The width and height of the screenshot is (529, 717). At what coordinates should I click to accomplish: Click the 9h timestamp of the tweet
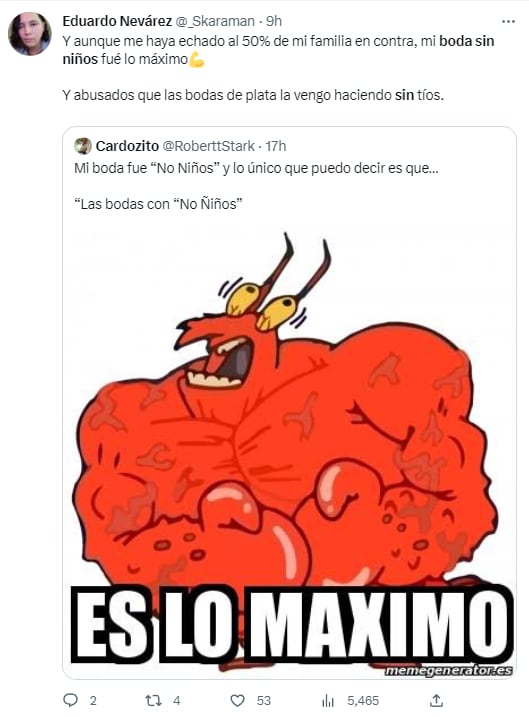tap(274, 21)
